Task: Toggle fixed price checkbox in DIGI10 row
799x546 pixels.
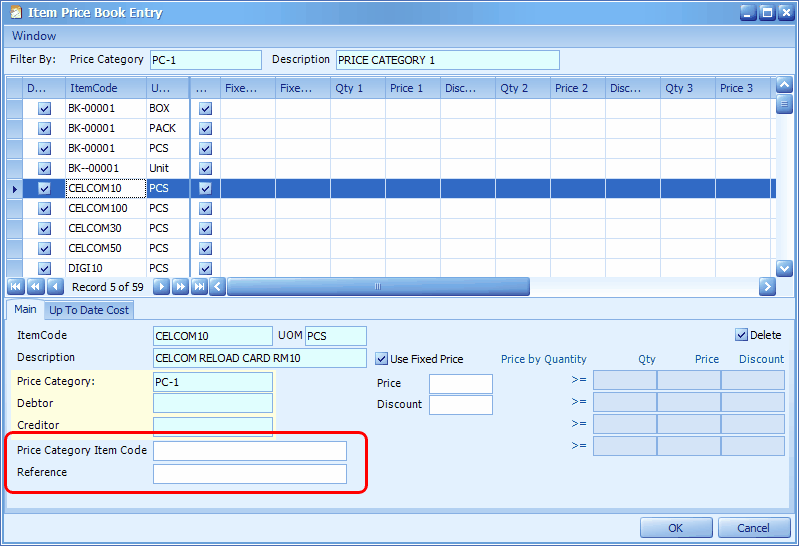Action: [x=205, y=268]
